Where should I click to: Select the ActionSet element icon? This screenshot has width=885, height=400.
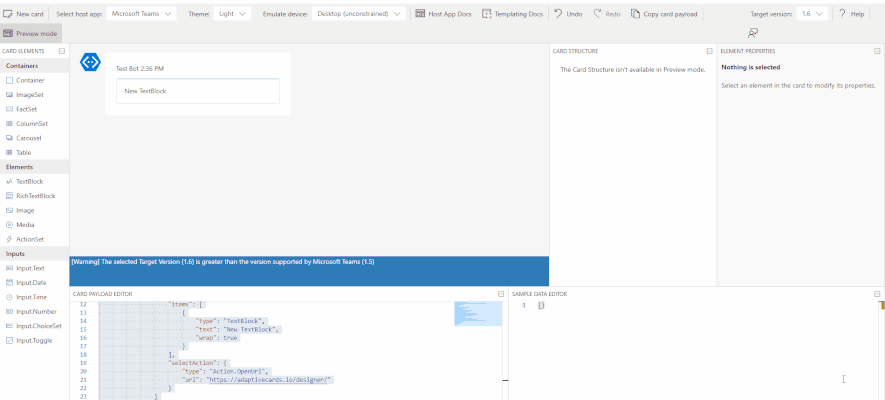tap(9, 239)
